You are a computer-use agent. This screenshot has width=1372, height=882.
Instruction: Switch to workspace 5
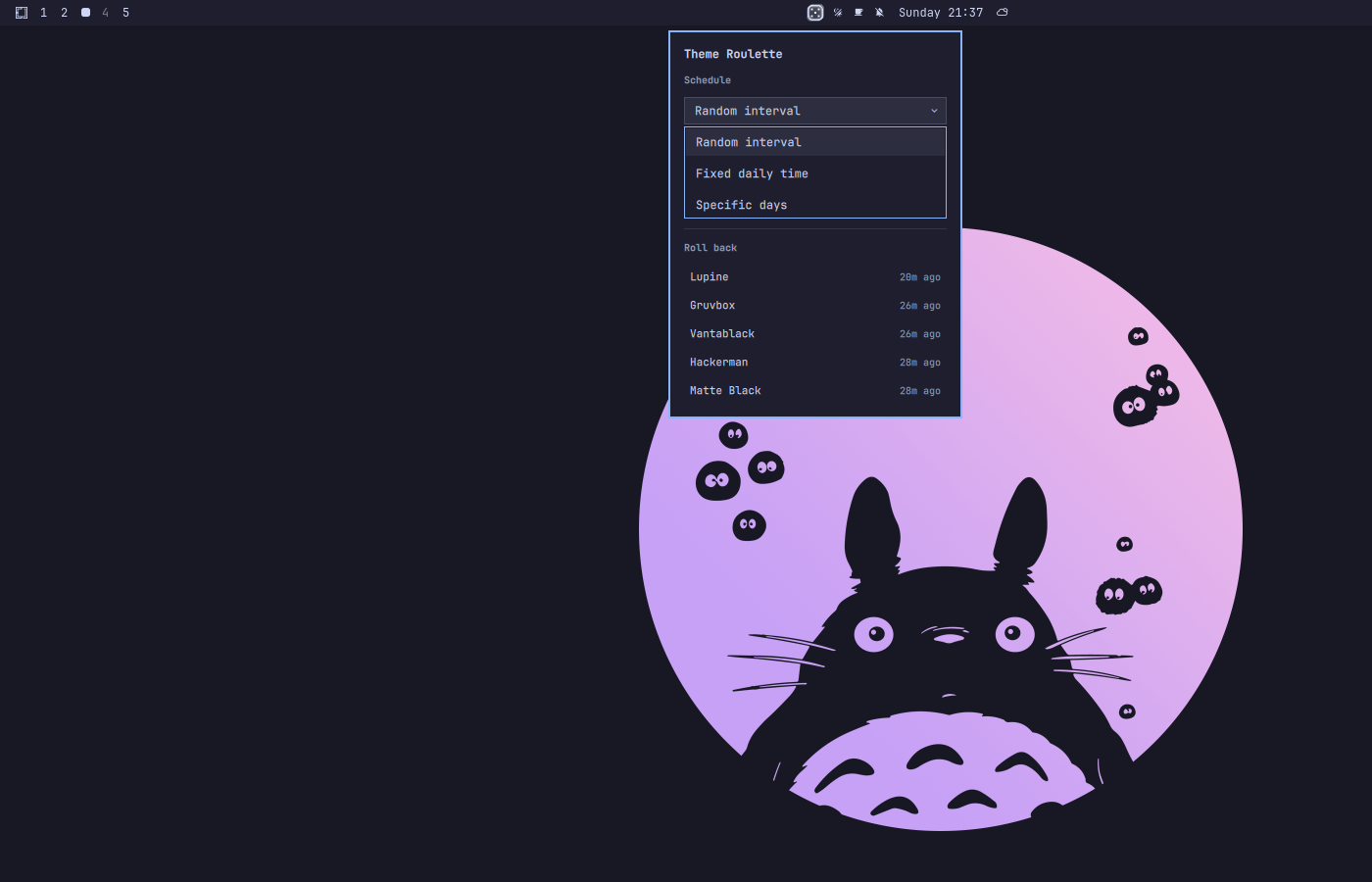125,13
